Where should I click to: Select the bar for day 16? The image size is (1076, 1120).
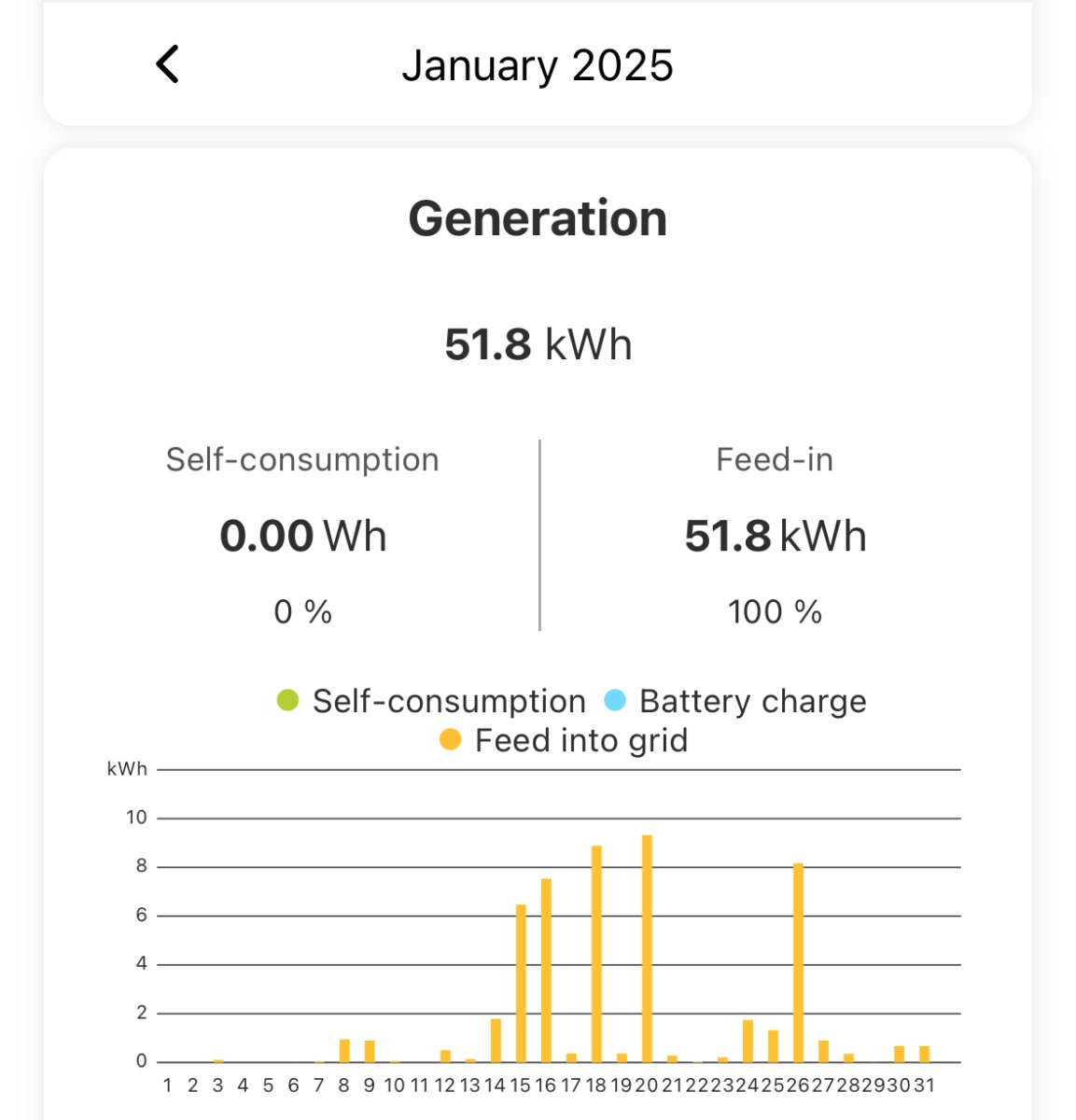pos(546,970)
